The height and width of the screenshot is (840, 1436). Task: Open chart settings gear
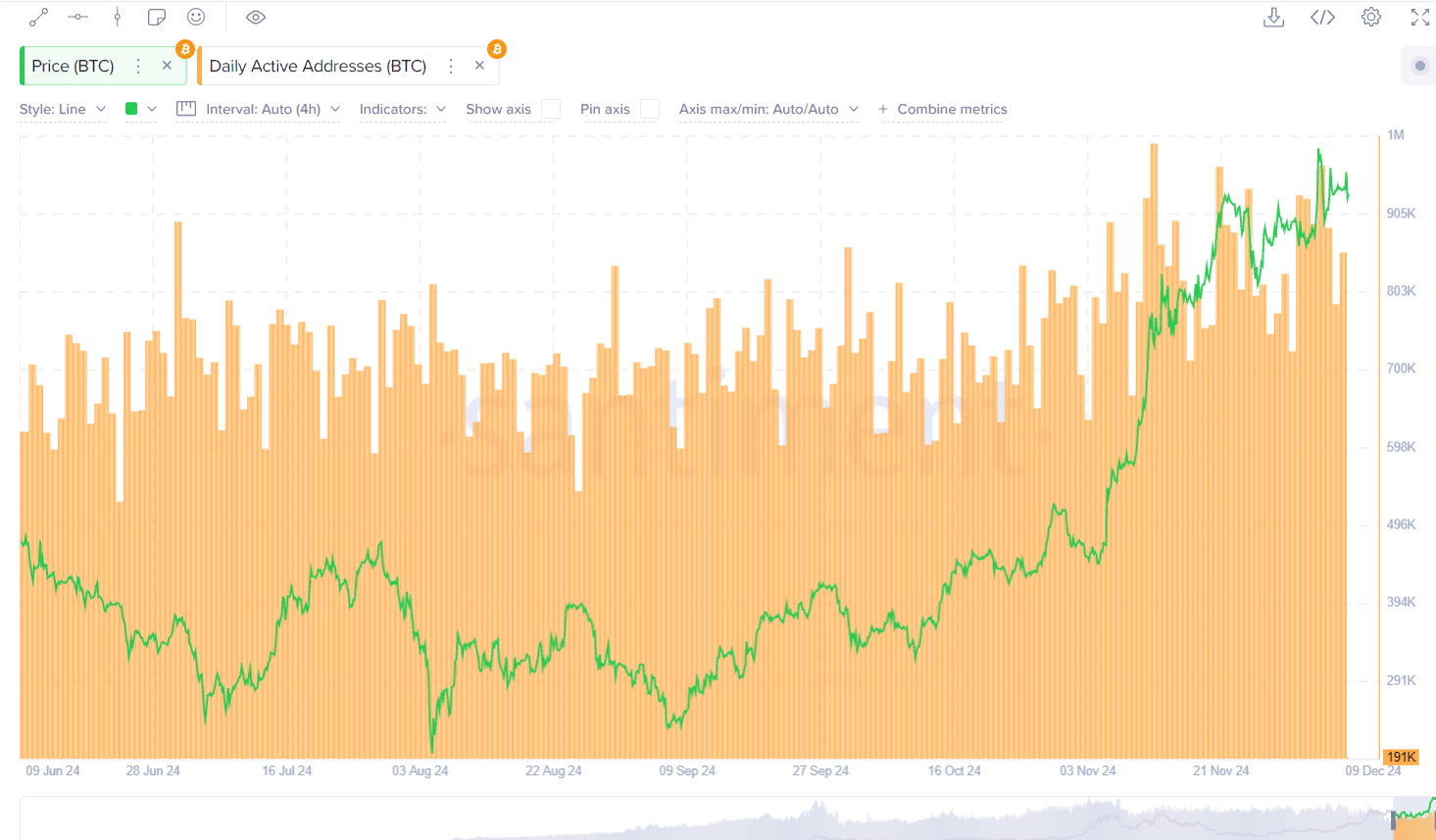(1371, 18)
